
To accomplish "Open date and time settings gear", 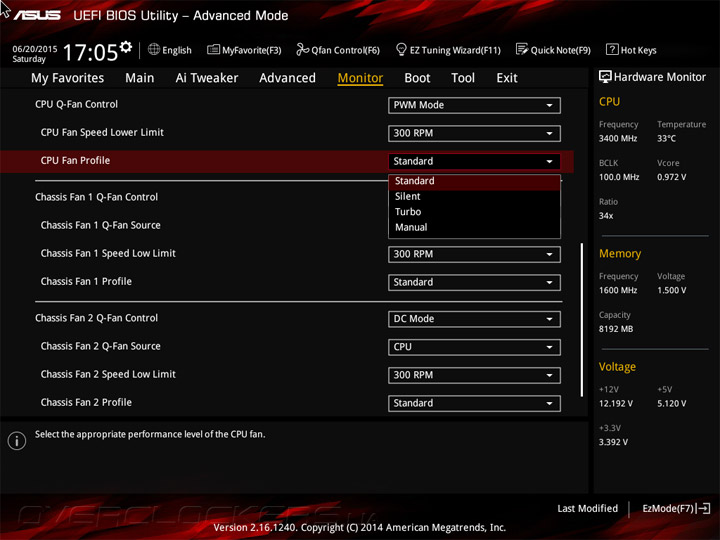I will (126, 47).
